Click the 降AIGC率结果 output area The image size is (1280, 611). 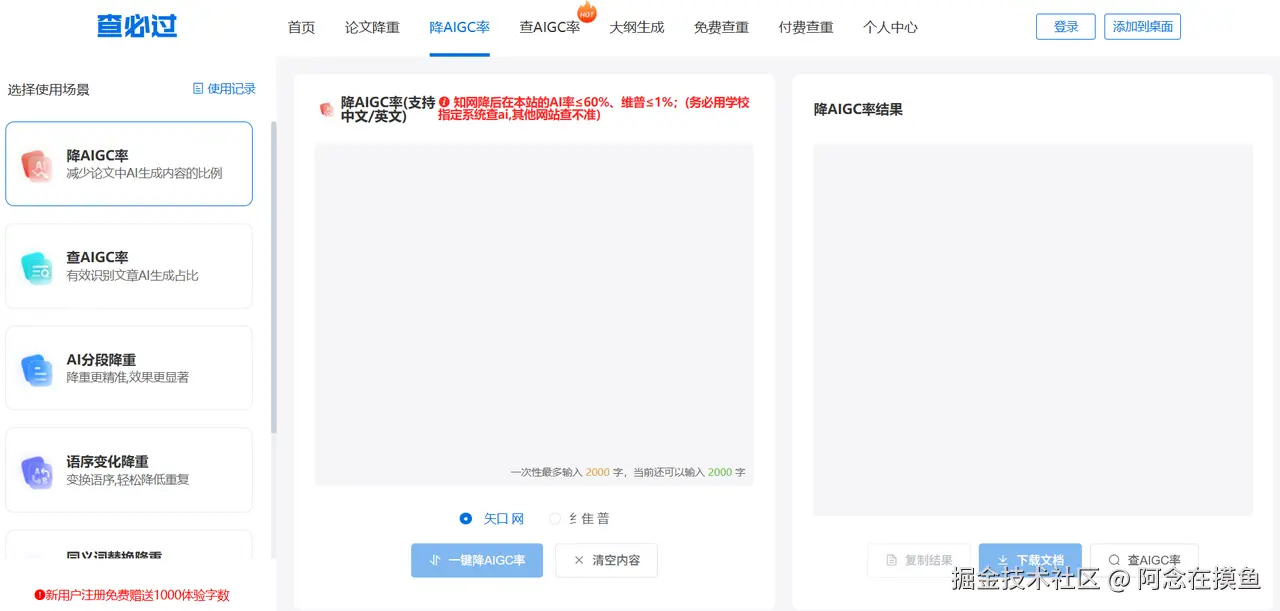click(1033, 330)
